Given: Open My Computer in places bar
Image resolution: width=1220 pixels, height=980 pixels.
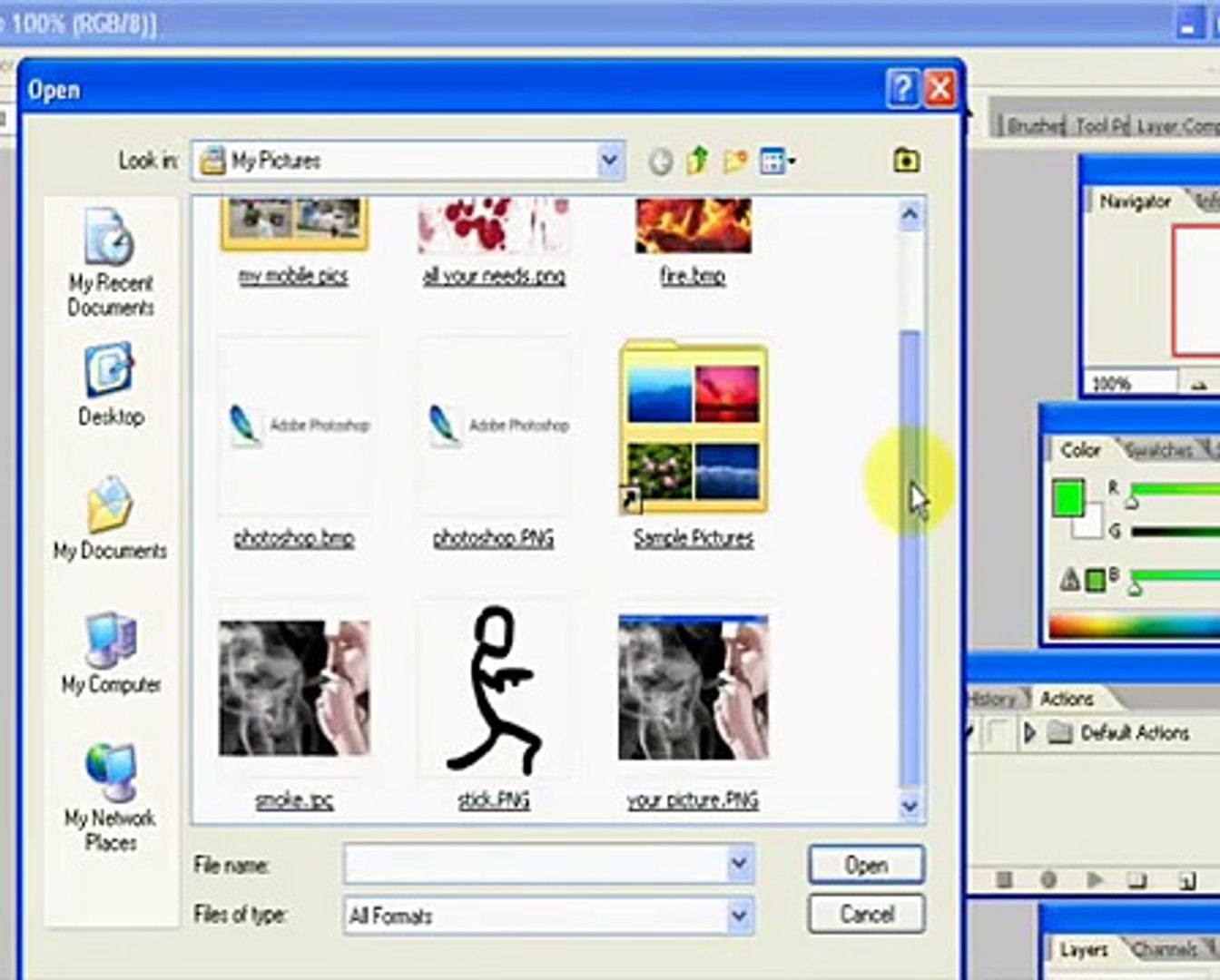Looking at the screenshot, I should pos(111,653).
